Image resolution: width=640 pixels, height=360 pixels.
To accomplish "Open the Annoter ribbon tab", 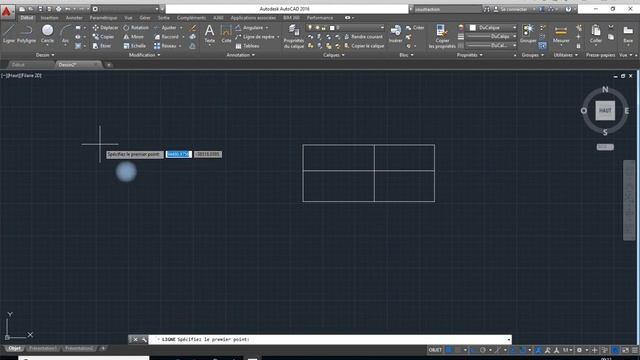I will (74, 18).
